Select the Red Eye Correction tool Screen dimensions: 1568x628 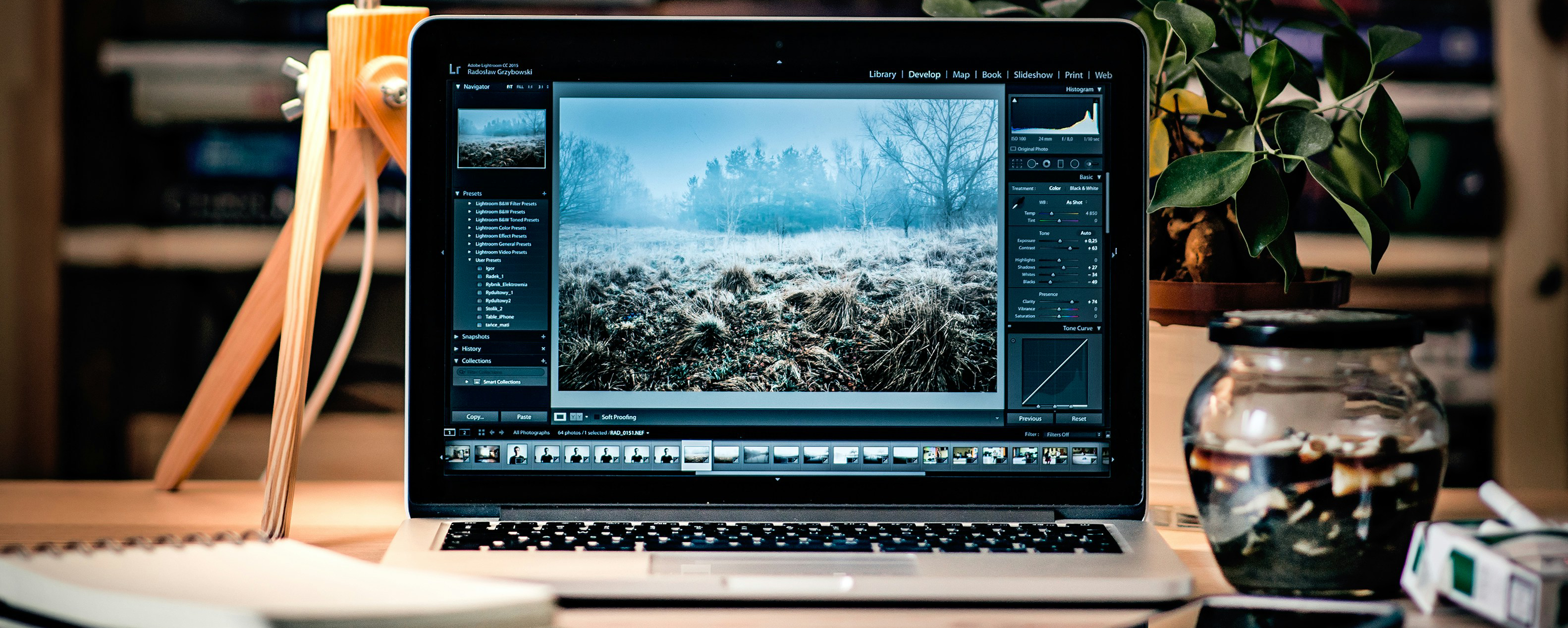1046,164
